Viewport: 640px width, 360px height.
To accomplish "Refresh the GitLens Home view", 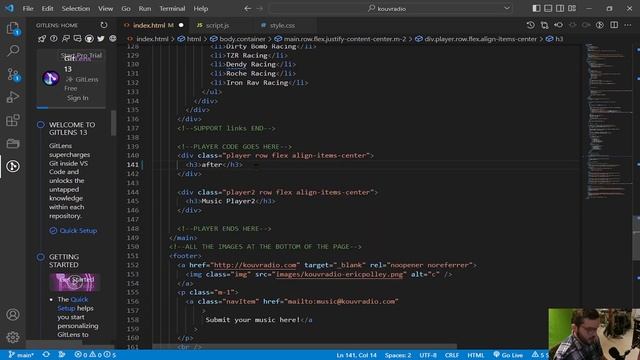I will [x=104, y=25].
